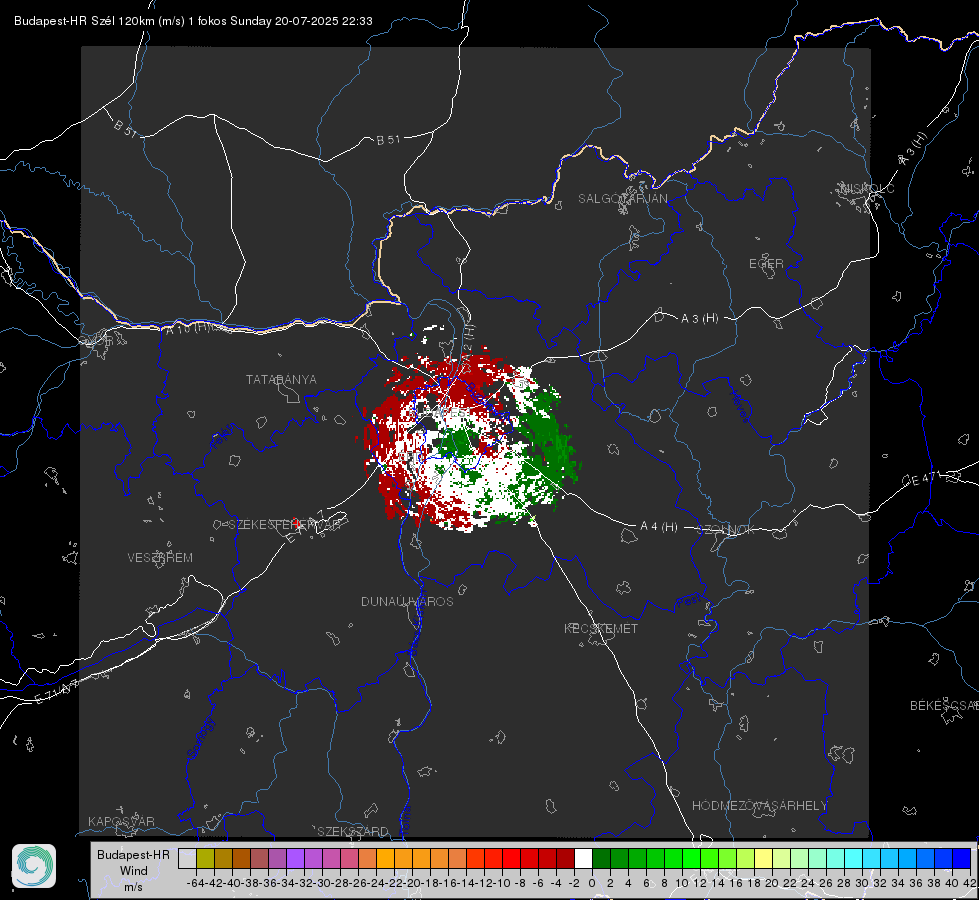979x900 pixels.
Task: Click the blue Heves county label
Action: pos(739,406)
